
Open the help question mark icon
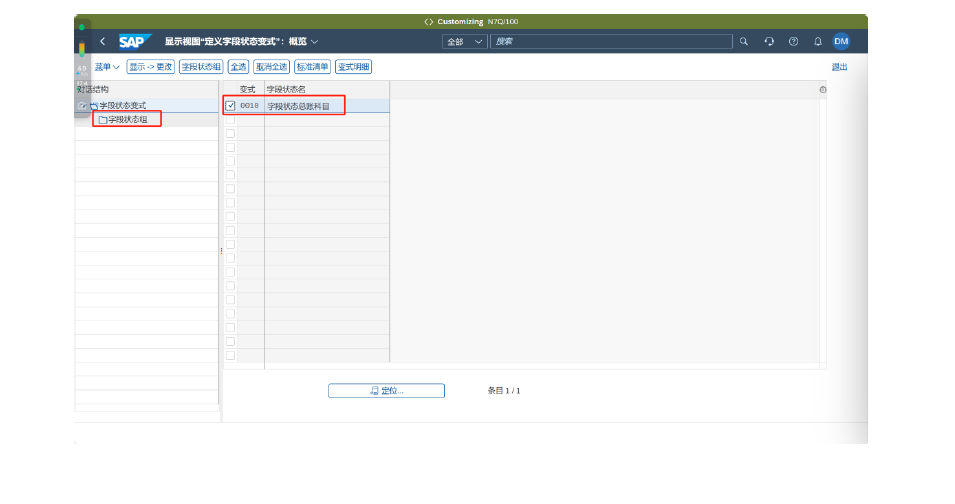coord(793,41)
